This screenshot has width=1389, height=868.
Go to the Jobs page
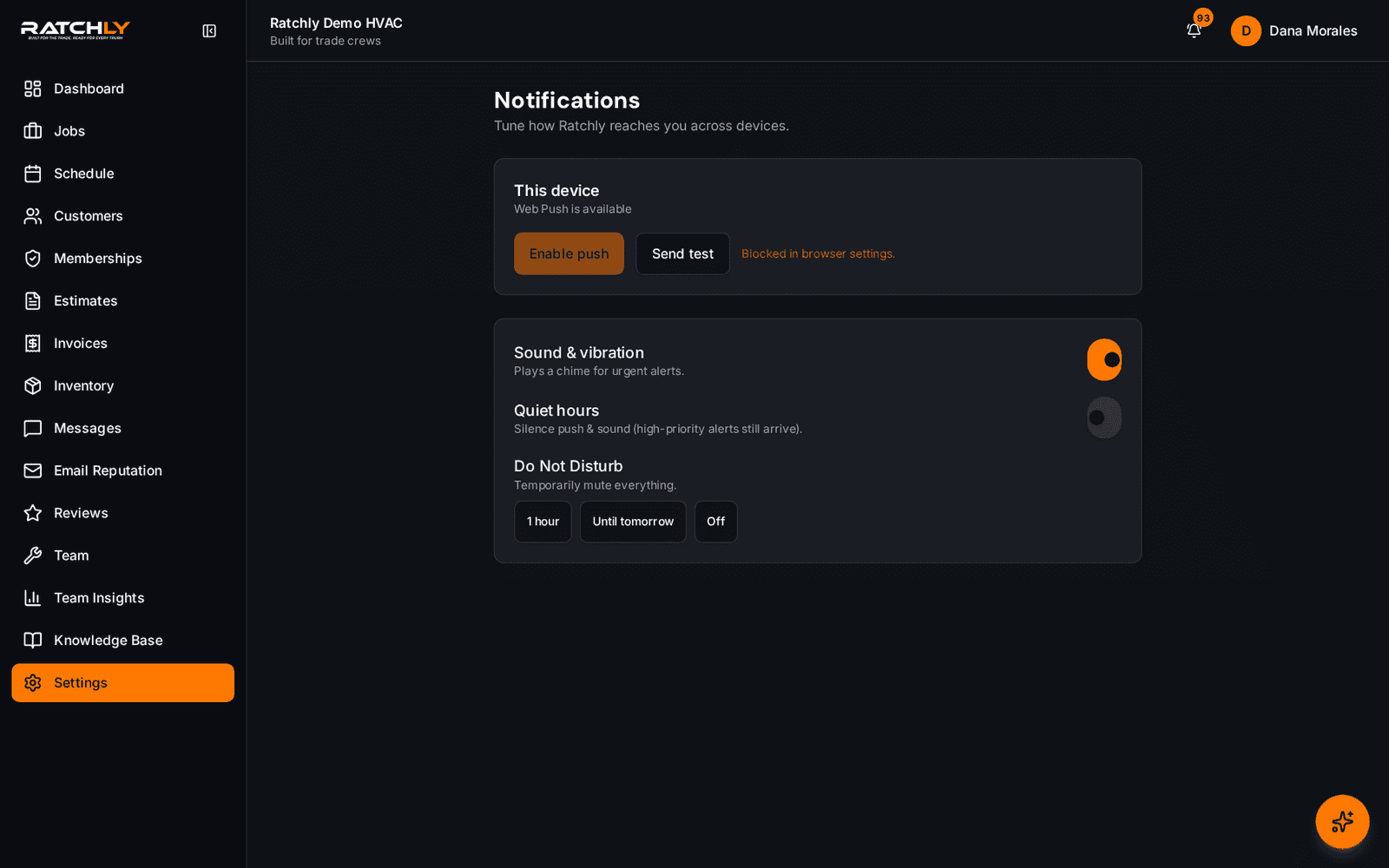[122, 131]
